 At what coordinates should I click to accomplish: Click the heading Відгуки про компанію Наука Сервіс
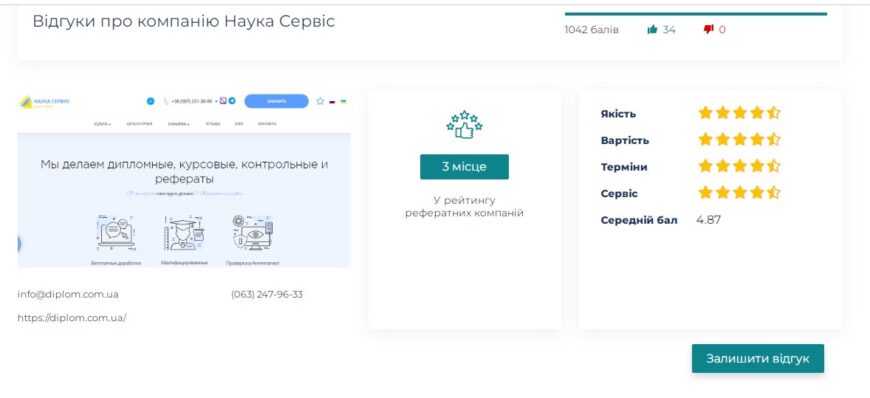(184, 21)
